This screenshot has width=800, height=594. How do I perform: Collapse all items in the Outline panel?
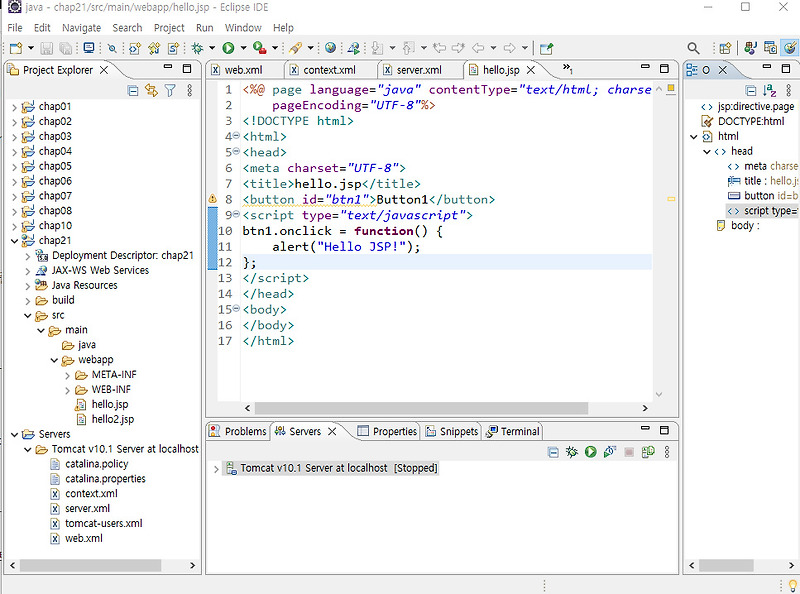point(751,90)
